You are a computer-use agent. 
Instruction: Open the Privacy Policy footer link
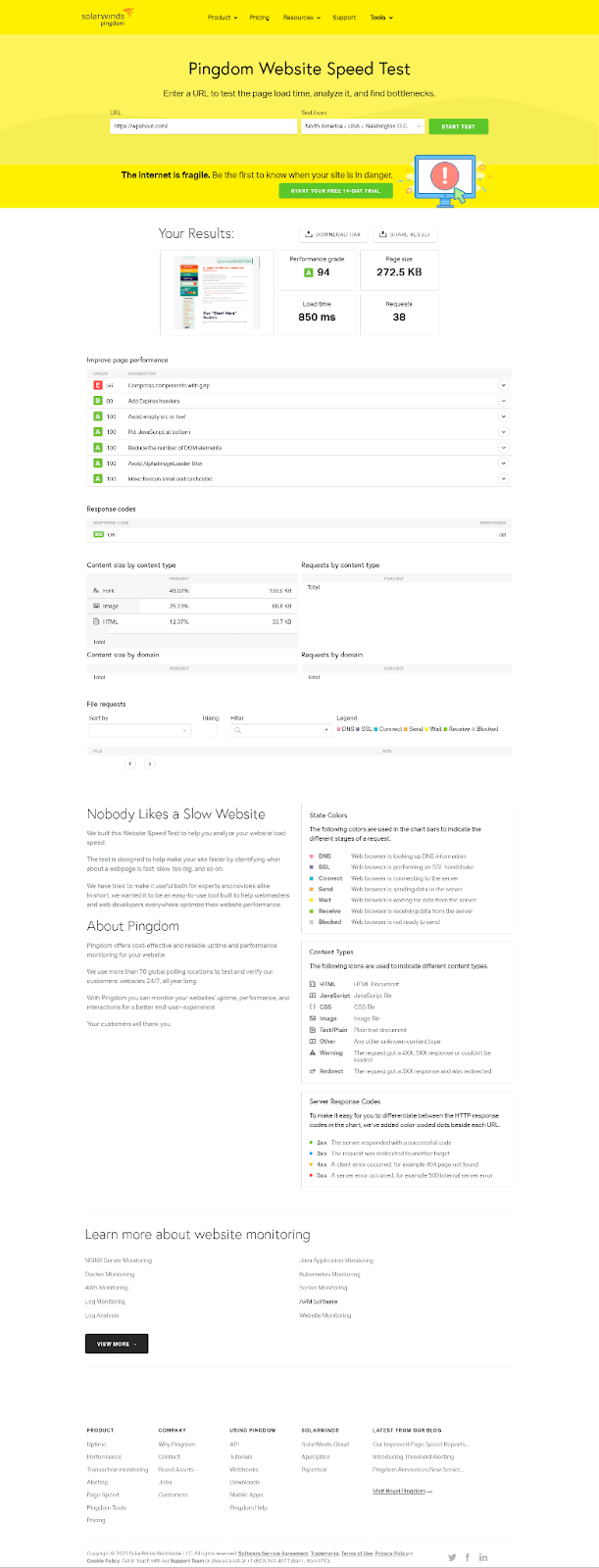click(393, 1553)
